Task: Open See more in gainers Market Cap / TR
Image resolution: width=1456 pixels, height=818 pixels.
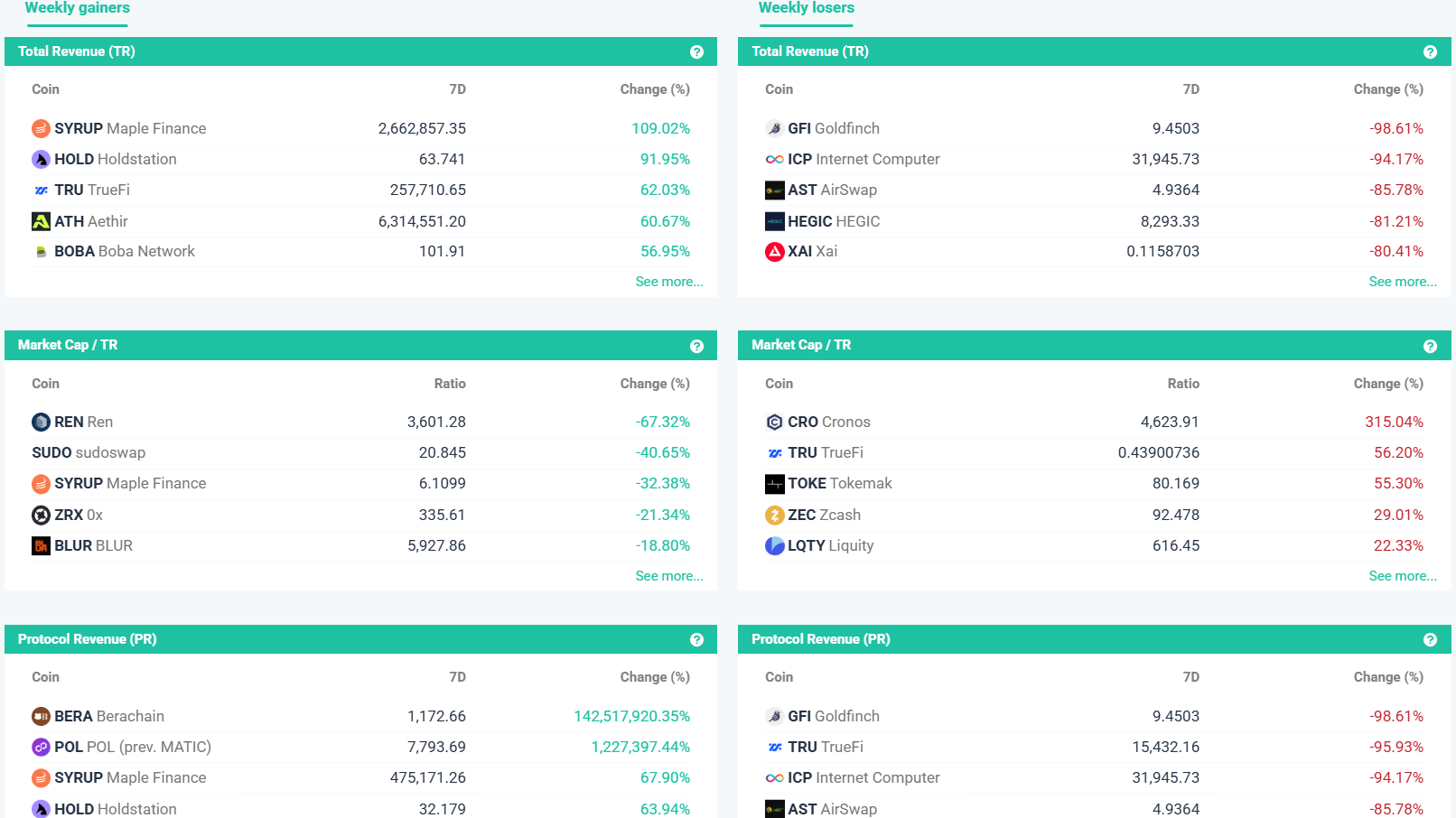Action: (669, 576)
